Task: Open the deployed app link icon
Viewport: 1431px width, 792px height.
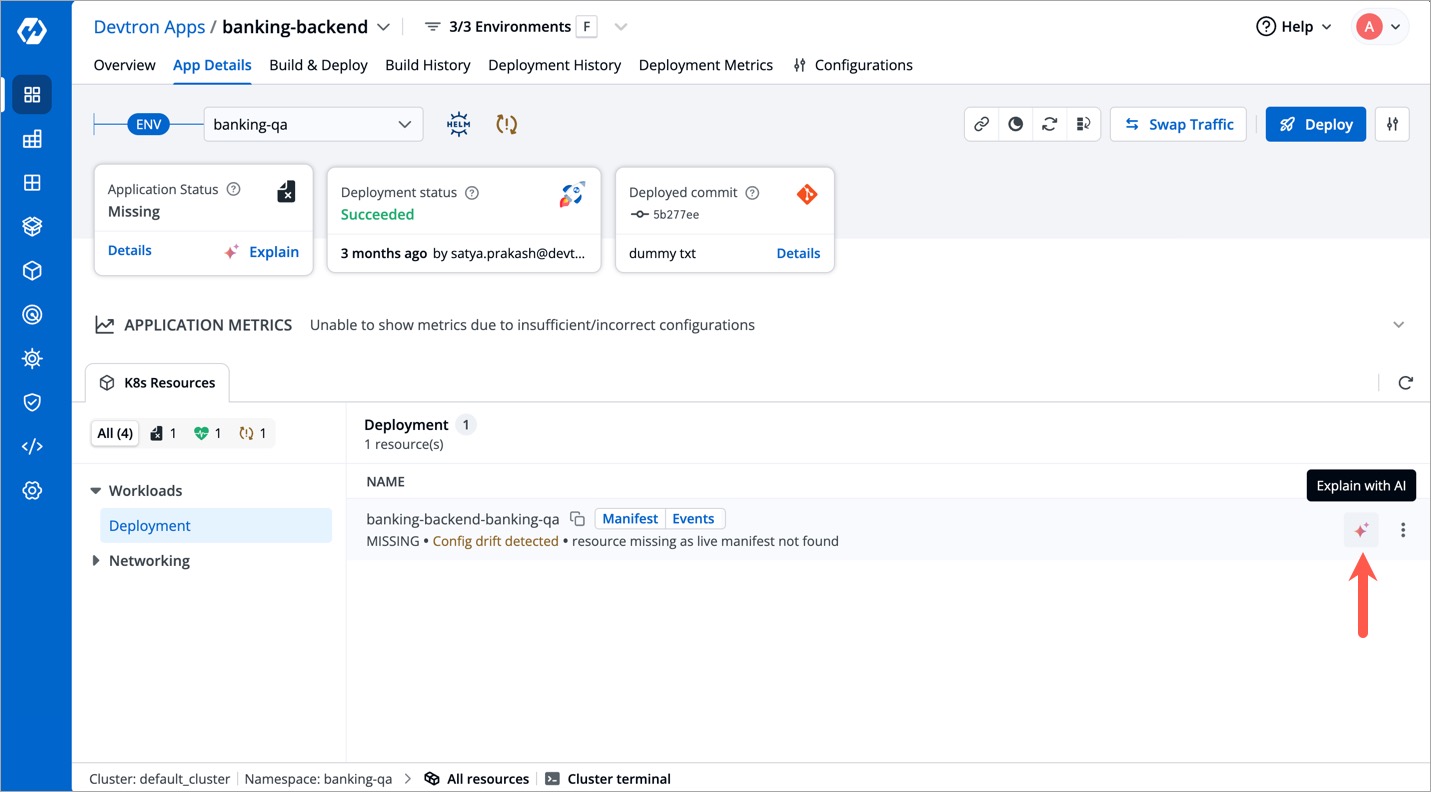Action: click(x=981, y=123)
